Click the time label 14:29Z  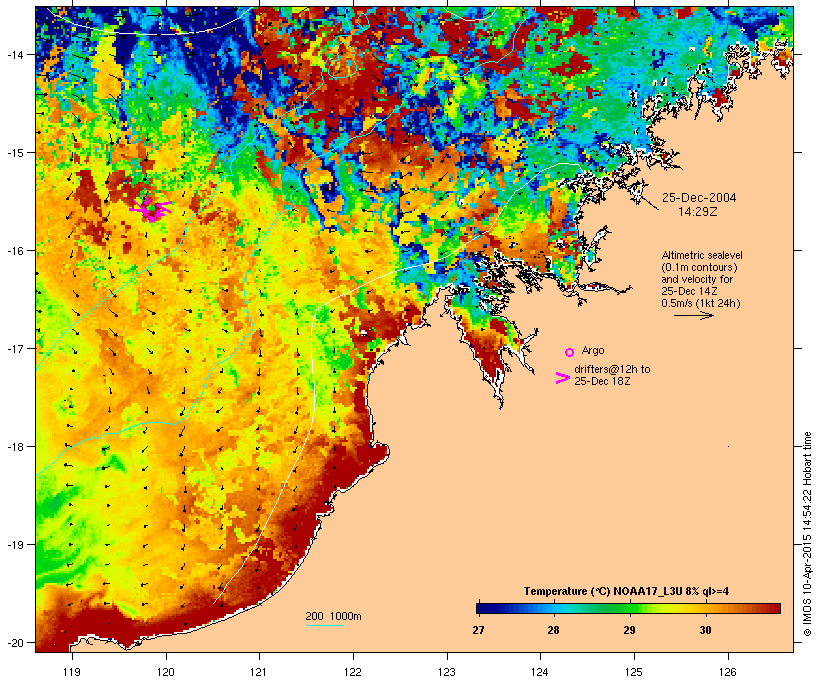click(x=698, y=212)
